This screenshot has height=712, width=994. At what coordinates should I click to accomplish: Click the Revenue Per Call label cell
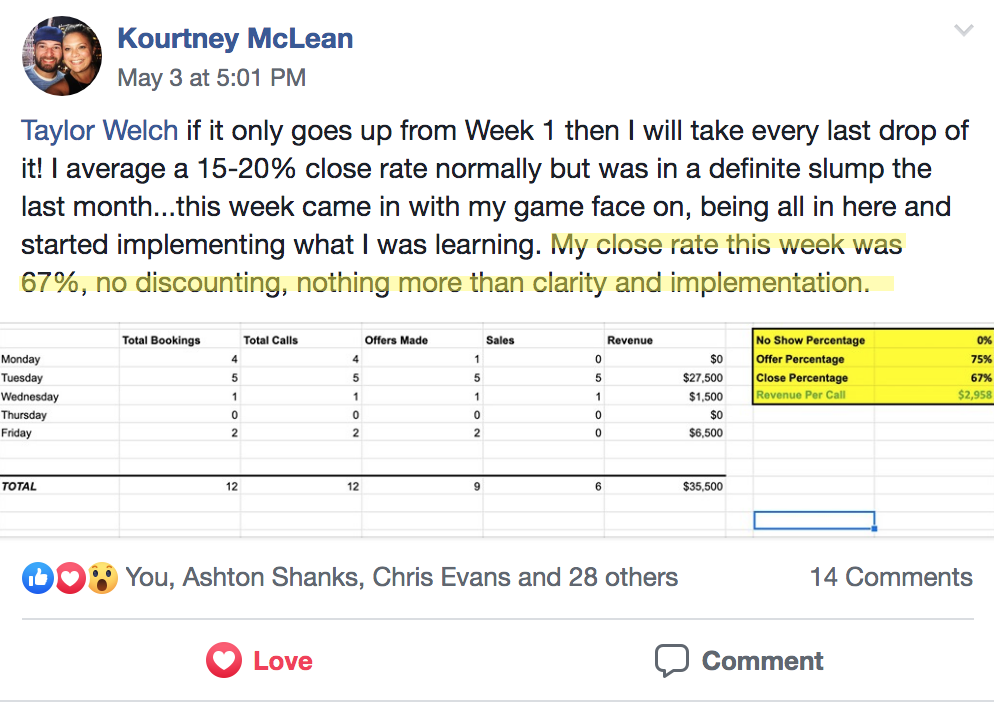[x=813, y=396]
